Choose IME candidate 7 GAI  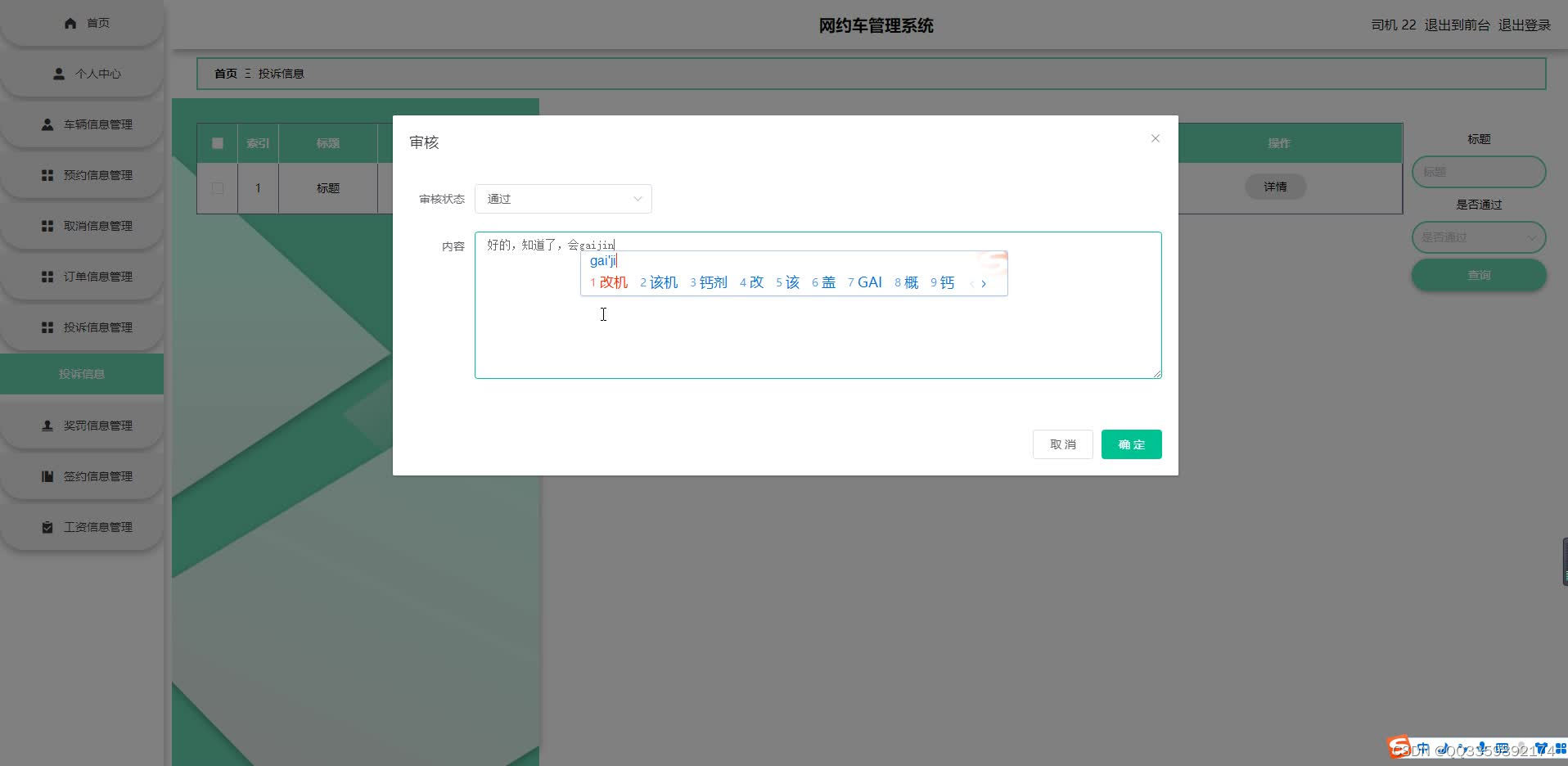[x=865, y=282]
